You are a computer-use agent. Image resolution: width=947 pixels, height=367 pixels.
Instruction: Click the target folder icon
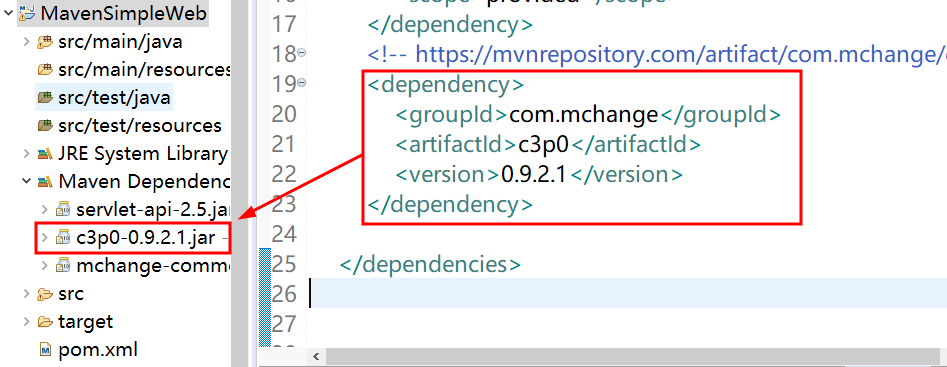pyautogui.click(x=45, y=321)
